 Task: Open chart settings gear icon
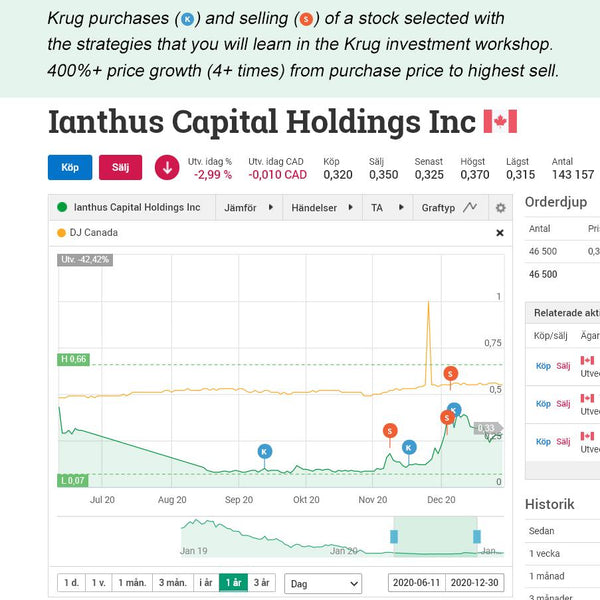(501, 208)
